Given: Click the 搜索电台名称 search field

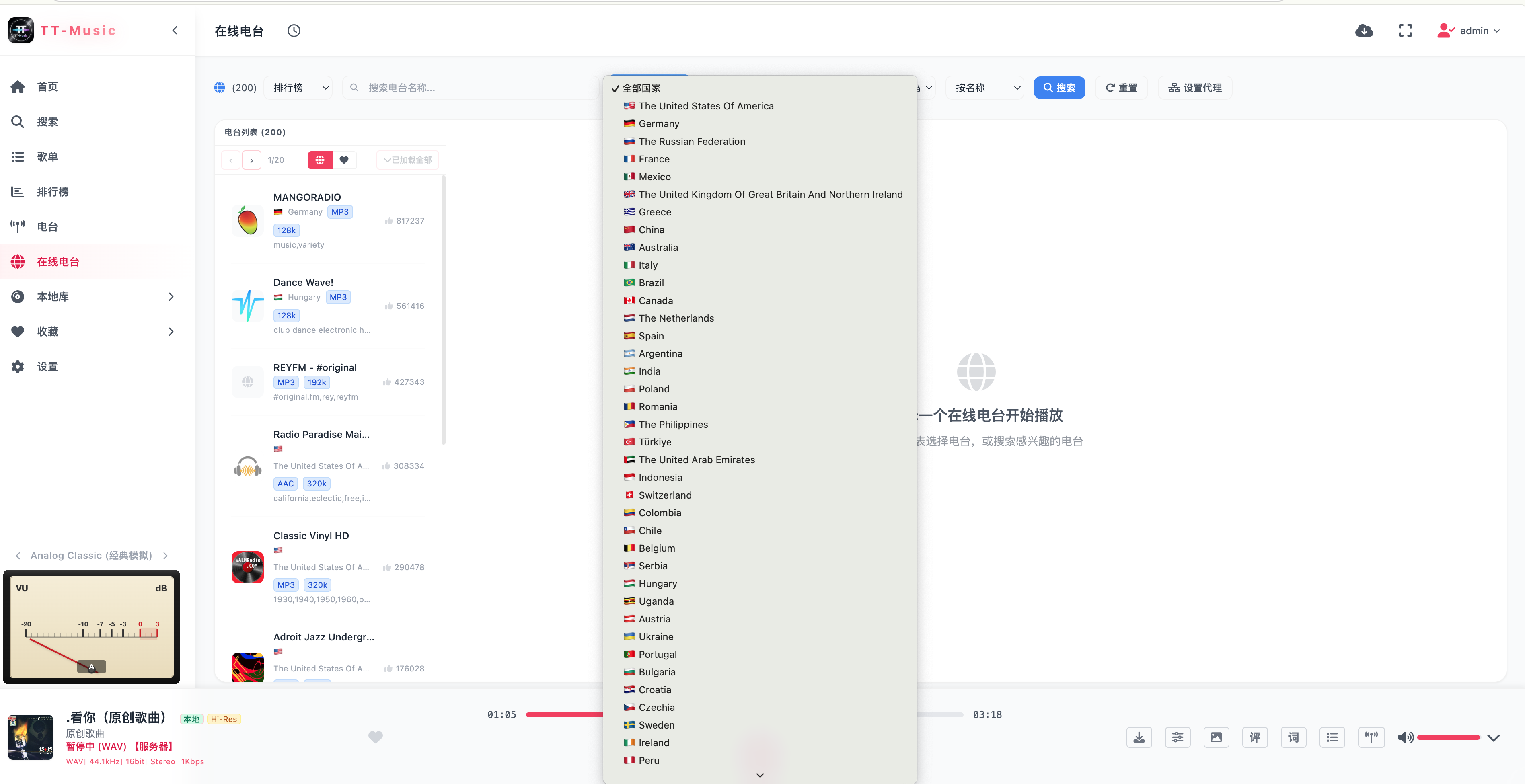Looking at the screenshot, I should pos(471,88).
